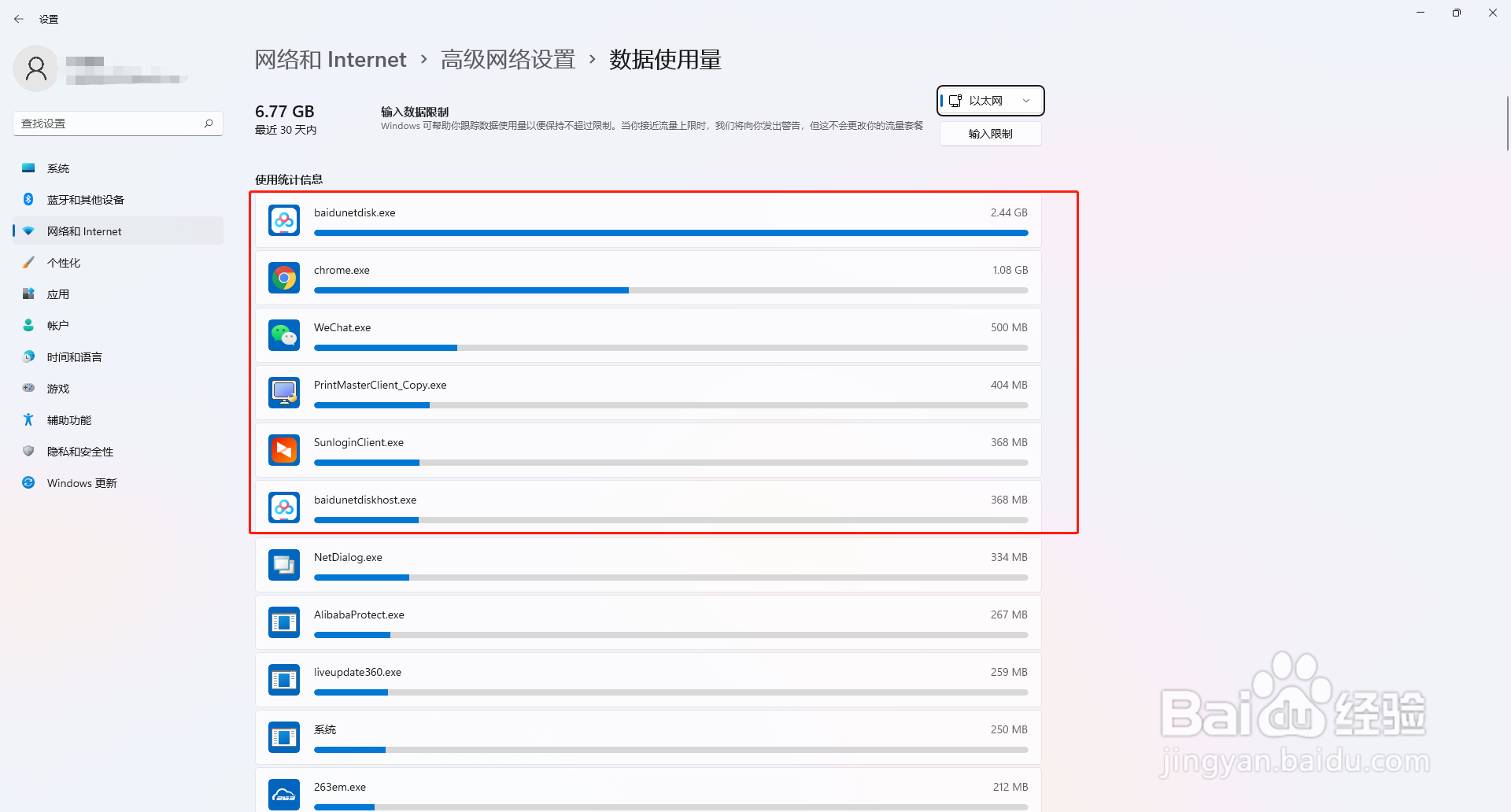The height and width of the screenshot is (812, 1511).
Task: Click the 334 MB value
Action: coord(1009,557)
